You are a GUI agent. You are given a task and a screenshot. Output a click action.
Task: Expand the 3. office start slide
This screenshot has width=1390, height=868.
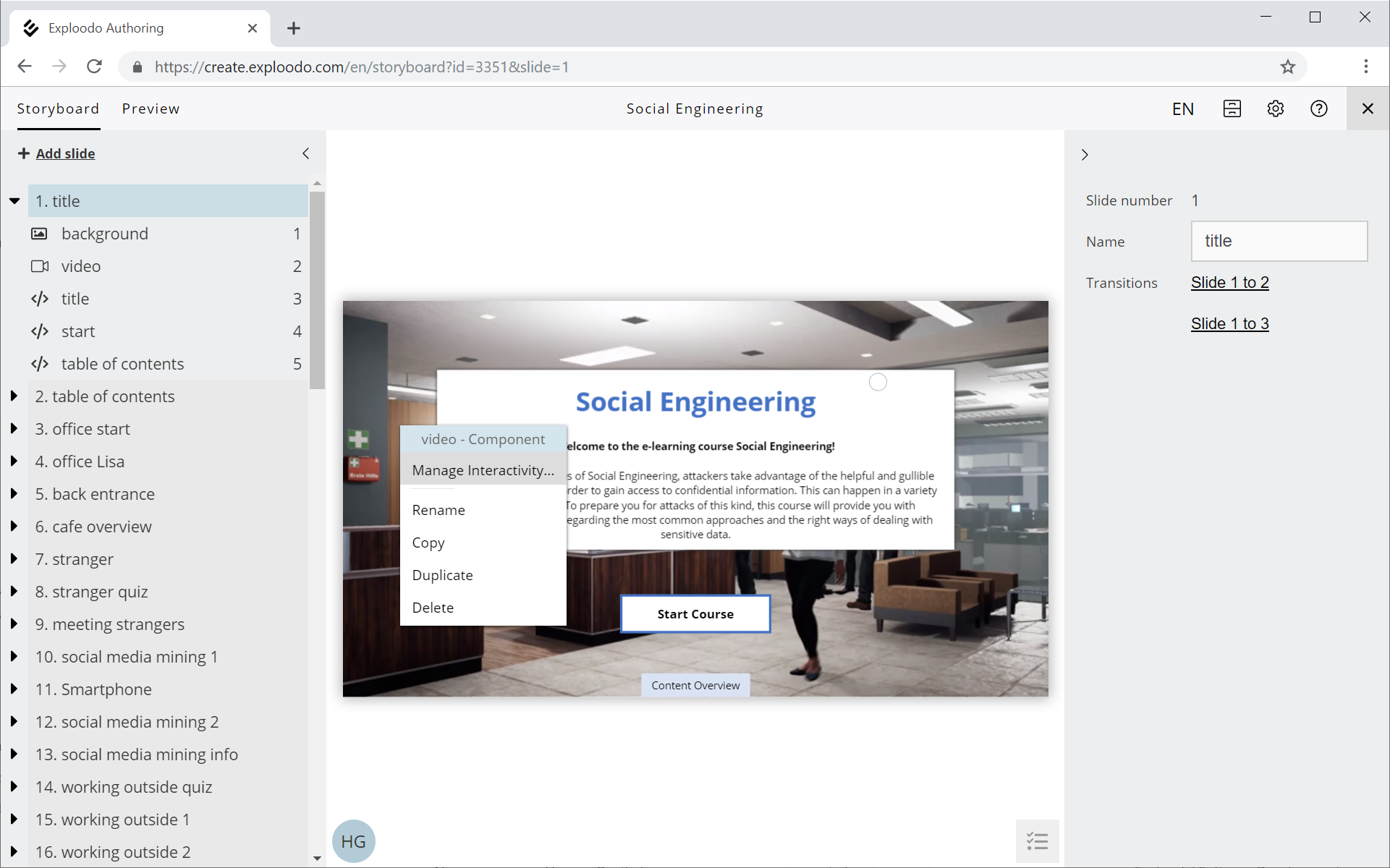pyautogui.click(x=14, y=429)
